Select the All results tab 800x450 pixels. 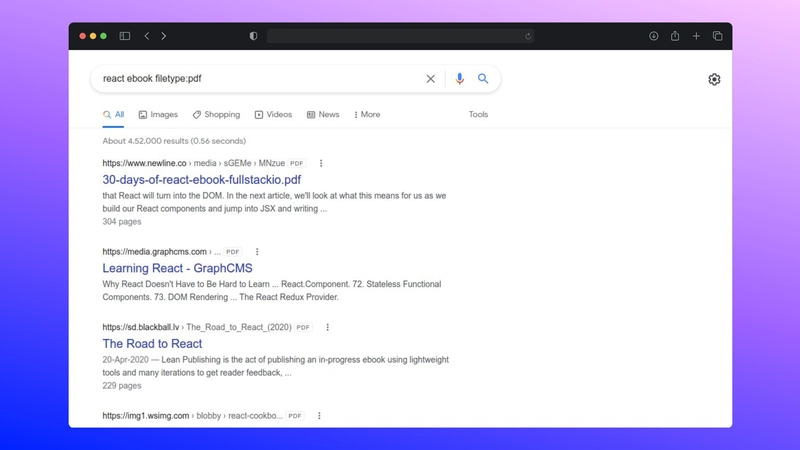(113, 115)
